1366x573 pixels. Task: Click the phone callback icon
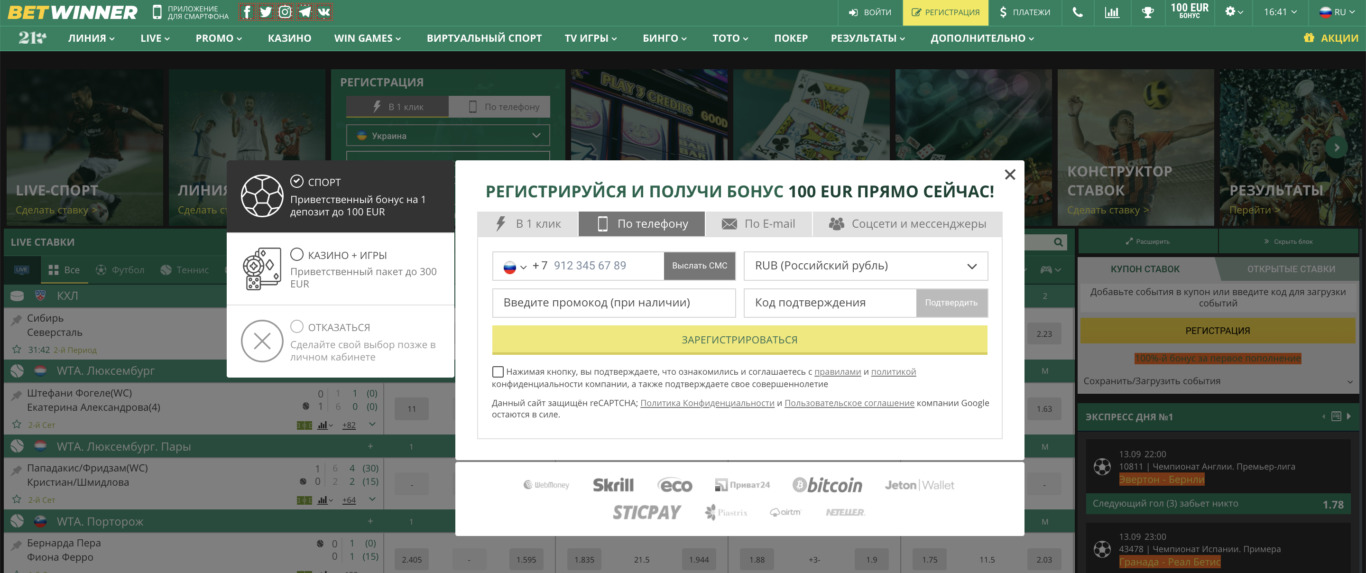(1077, 12)
